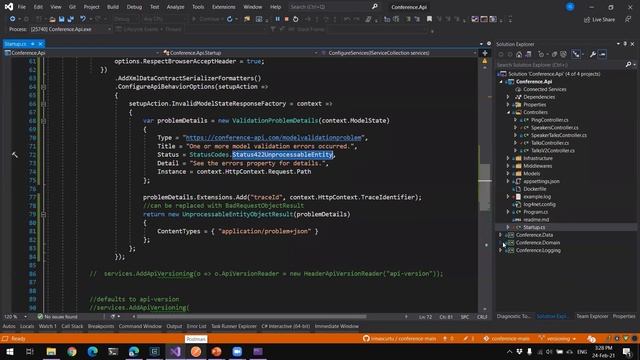Select the Dockerfile item
The width and height of the screenshot is (640, 360).
(535, 189)
